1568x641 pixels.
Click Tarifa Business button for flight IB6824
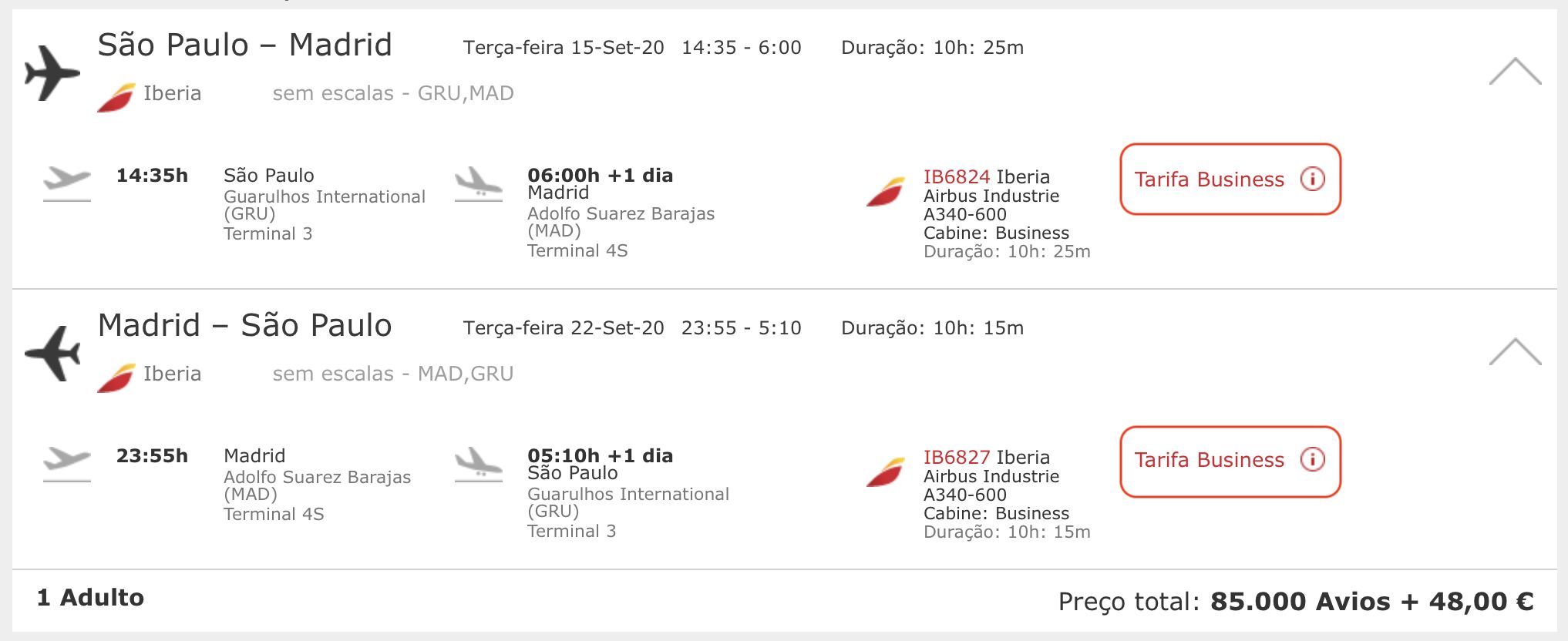[x=1230, y=179]
